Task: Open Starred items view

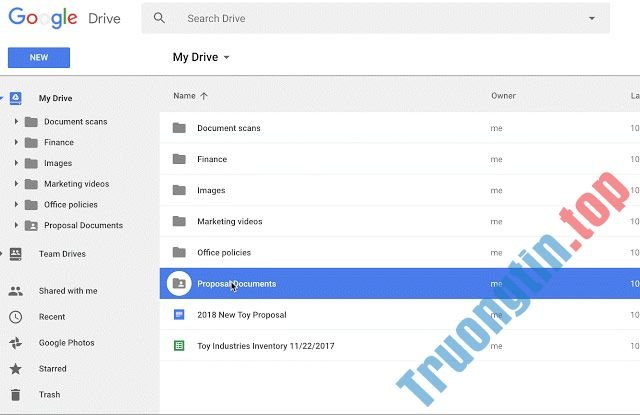Action: 52,368
